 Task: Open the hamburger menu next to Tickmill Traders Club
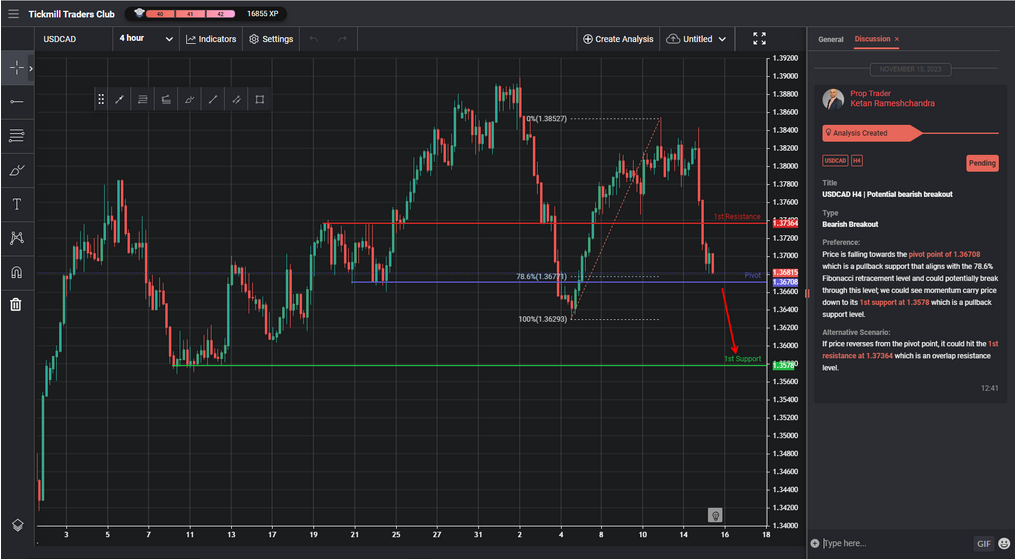coord(14,14)
